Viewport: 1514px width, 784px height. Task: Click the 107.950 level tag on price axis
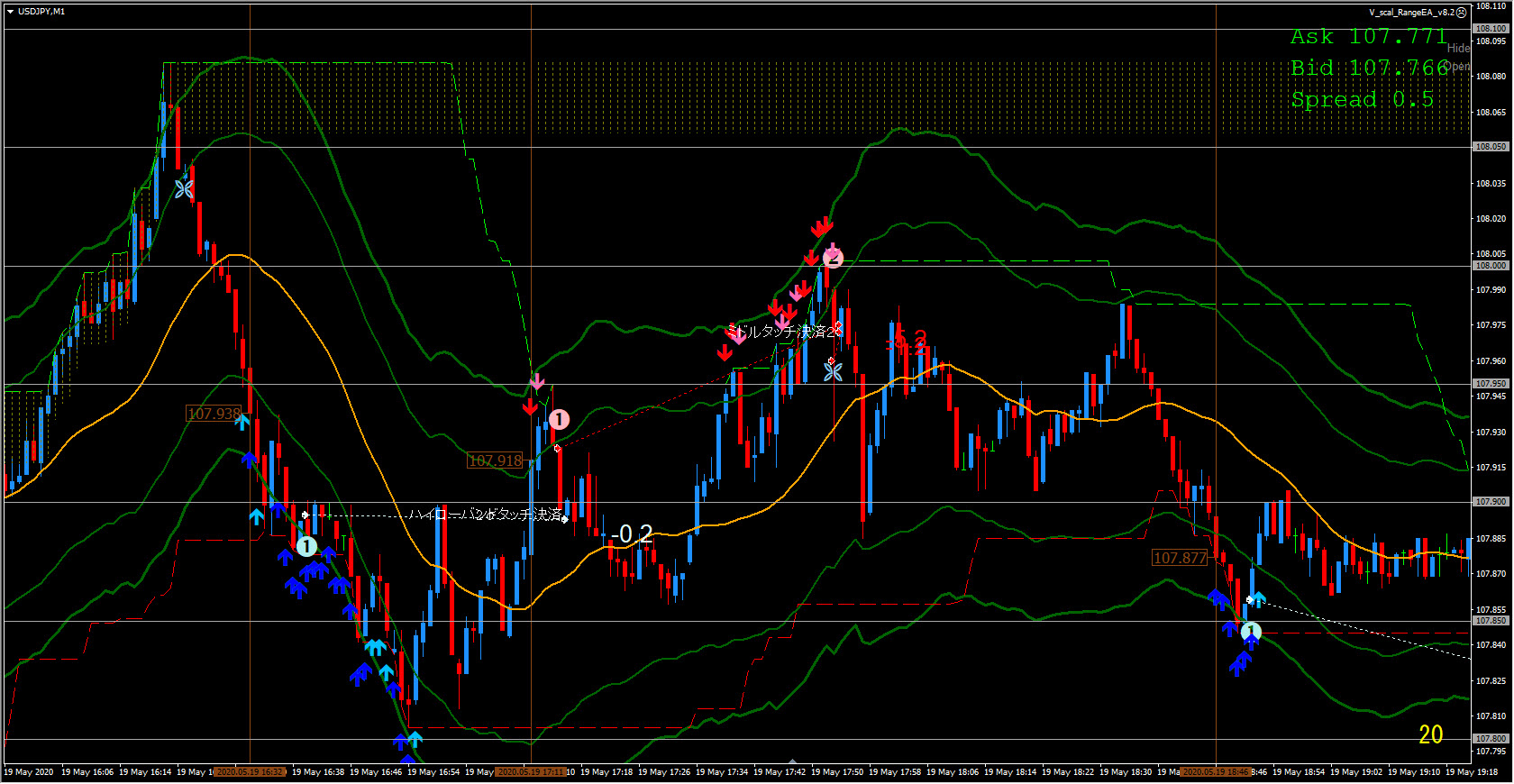tap(1491, 384)
